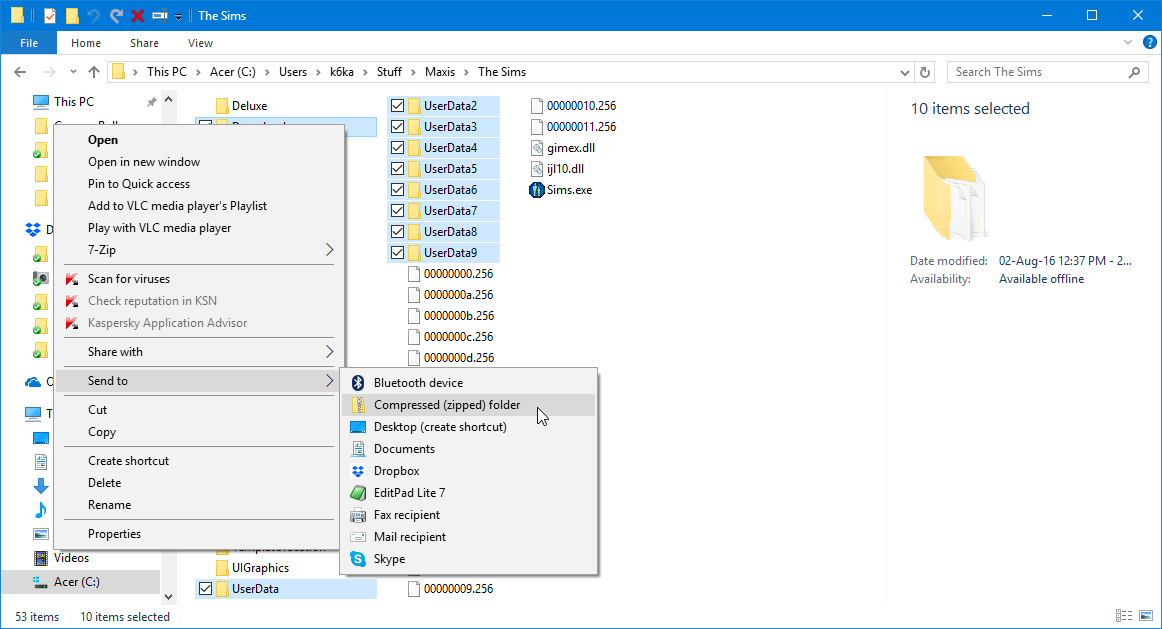Click the Rename icon in Quick Access Toolbar
Image resolution: width=1162 pixels, height=629 pixels.
[x=159, y=16]
